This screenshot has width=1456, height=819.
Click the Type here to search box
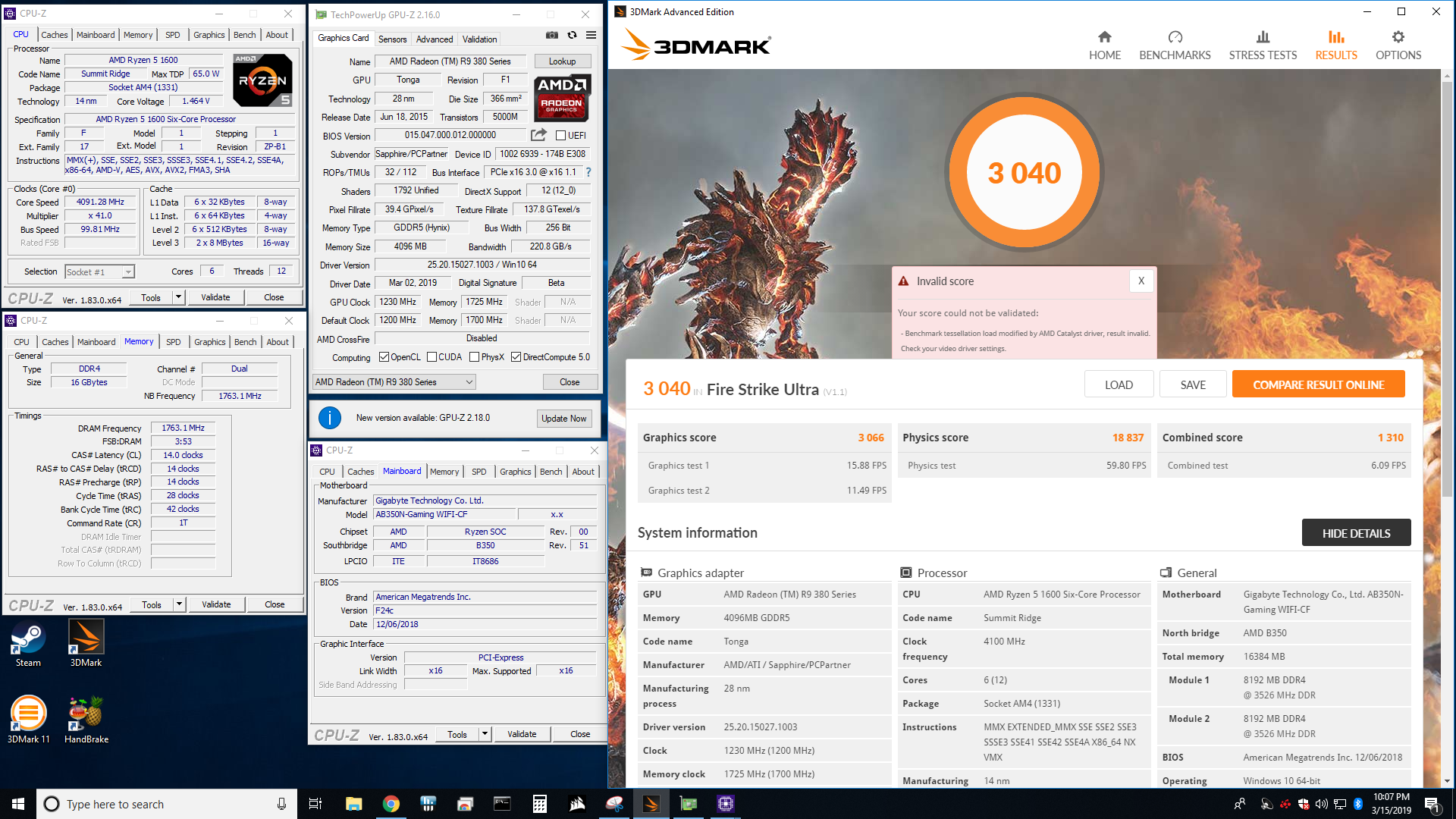coord(166,804)
